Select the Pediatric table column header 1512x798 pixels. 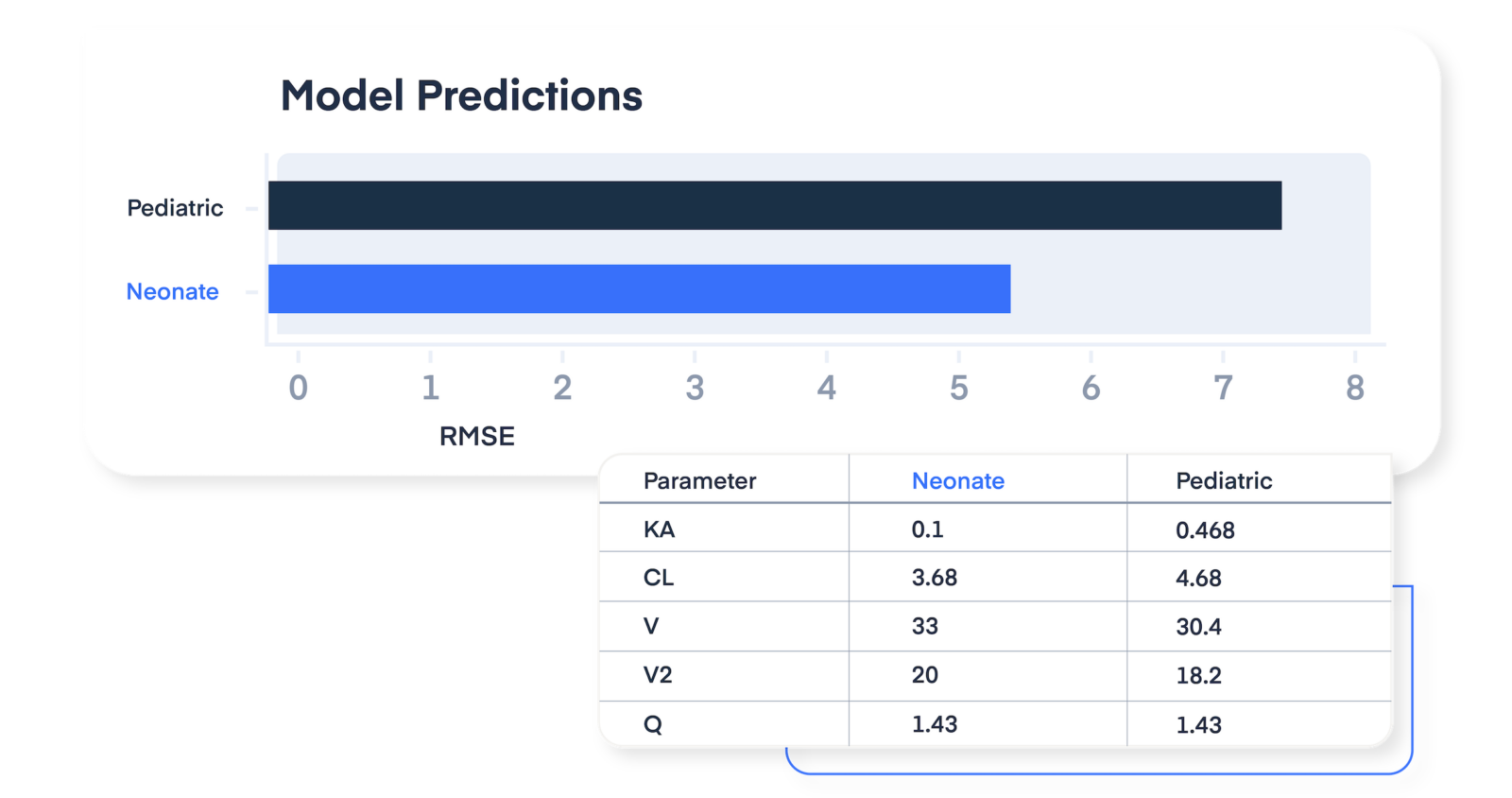tap(1224, 480)
